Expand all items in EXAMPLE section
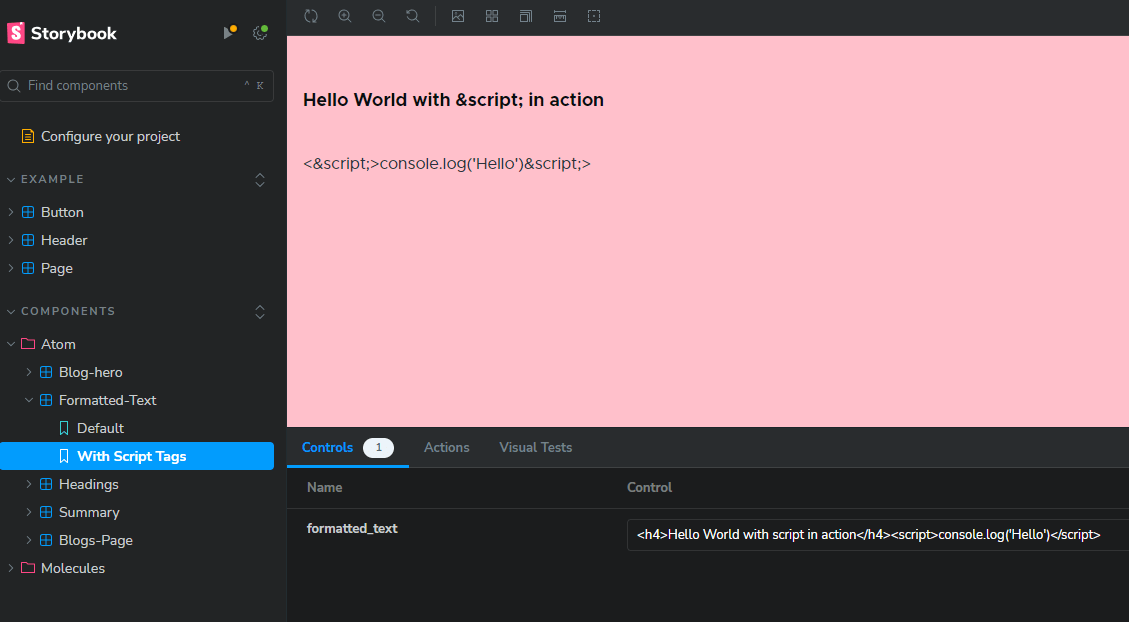 click(260, 179)
